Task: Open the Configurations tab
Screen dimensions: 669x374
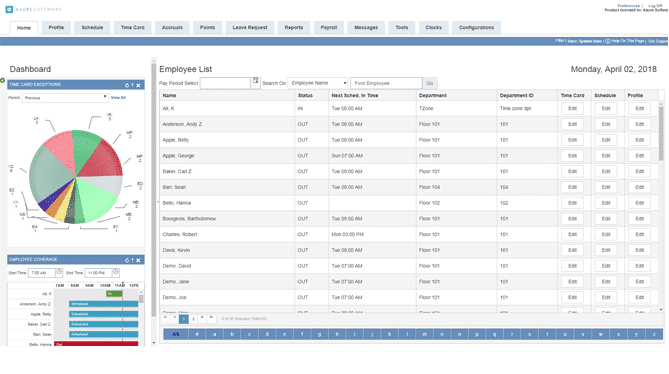Action: point(476,27)
